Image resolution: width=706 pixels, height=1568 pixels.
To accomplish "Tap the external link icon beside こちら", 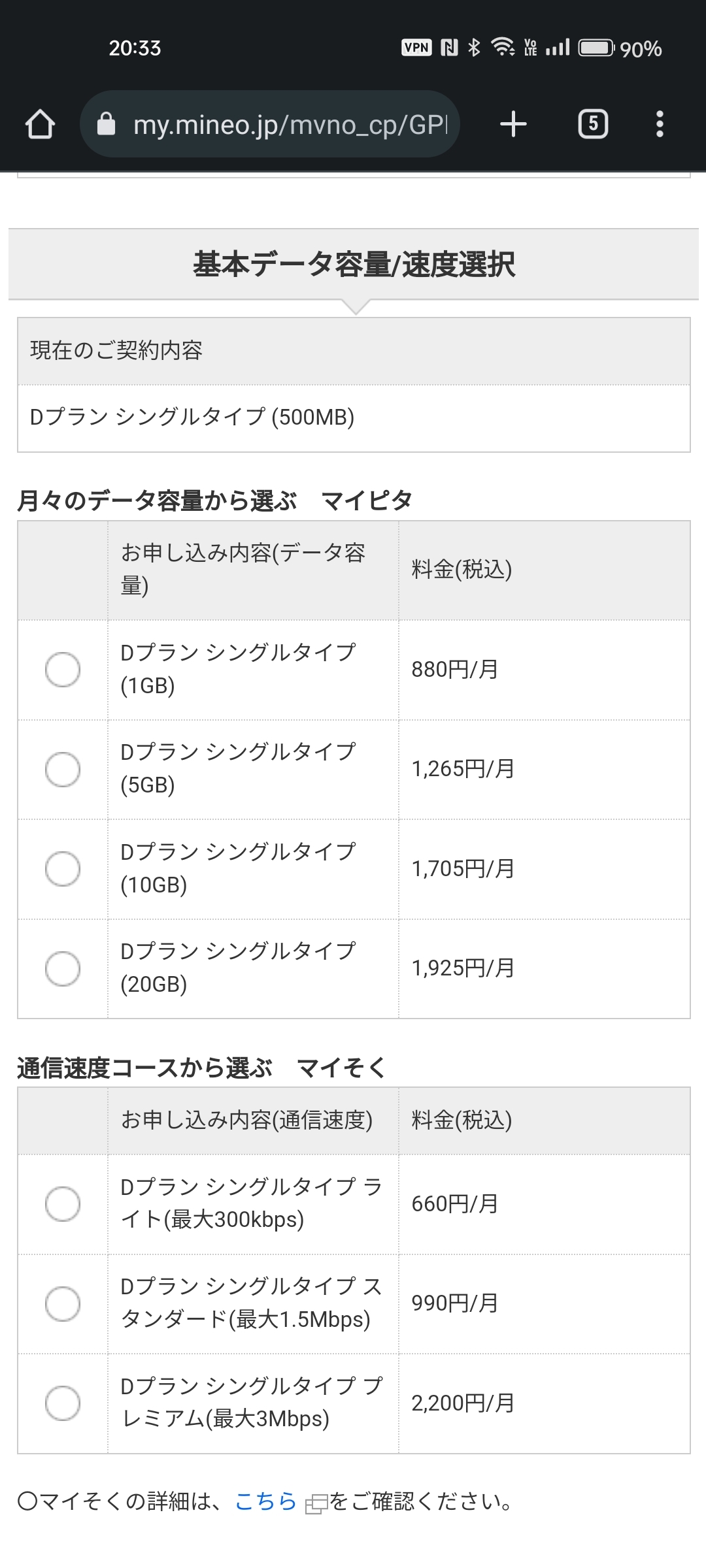I will coord(316,1503).
